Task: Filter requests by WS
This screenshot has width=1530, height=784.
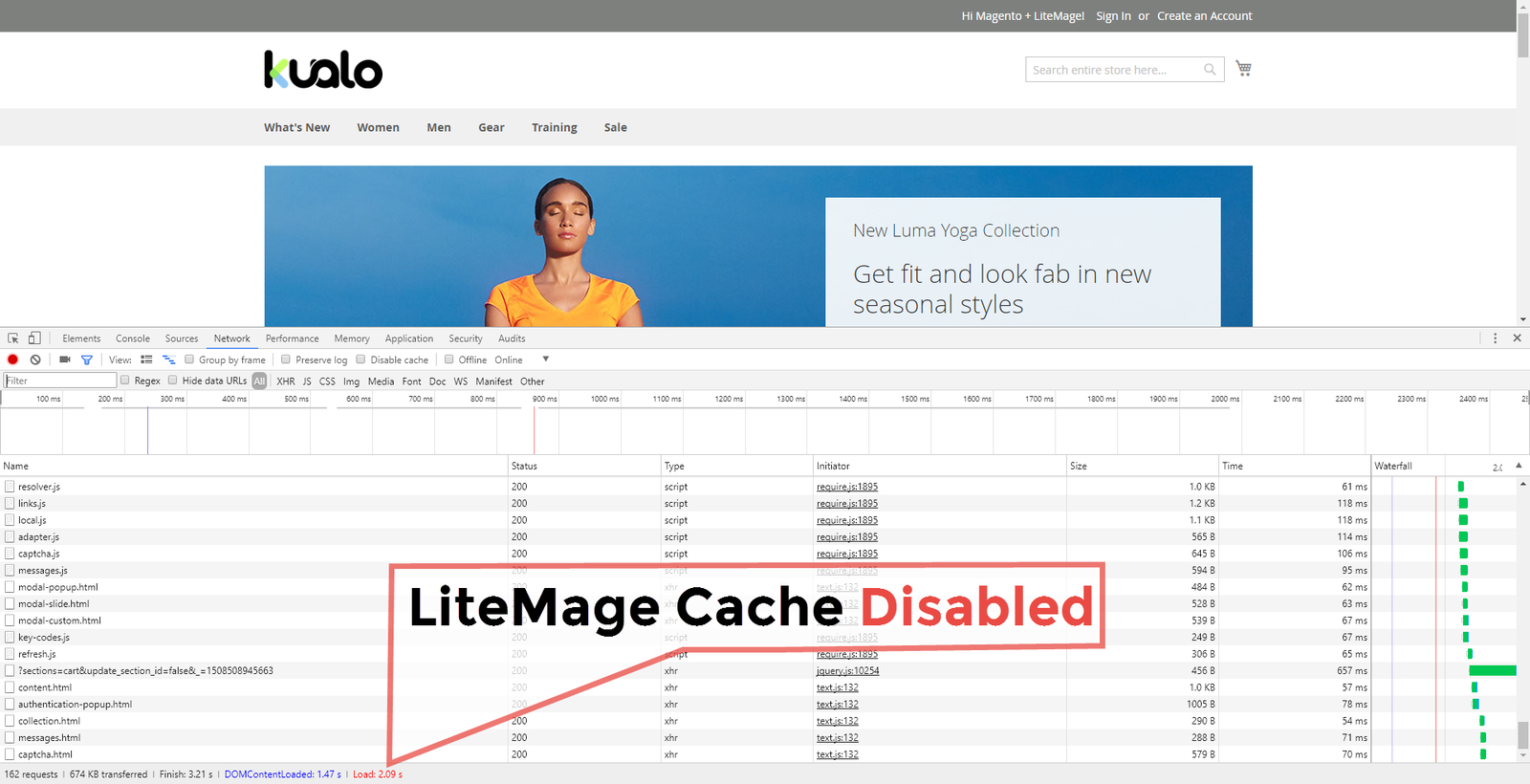Action: point(461,381)
